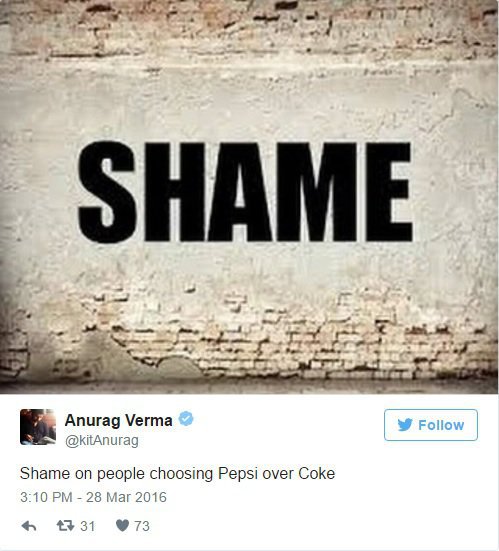
Task: Click the word SHAME in the image
Action: 245,192
